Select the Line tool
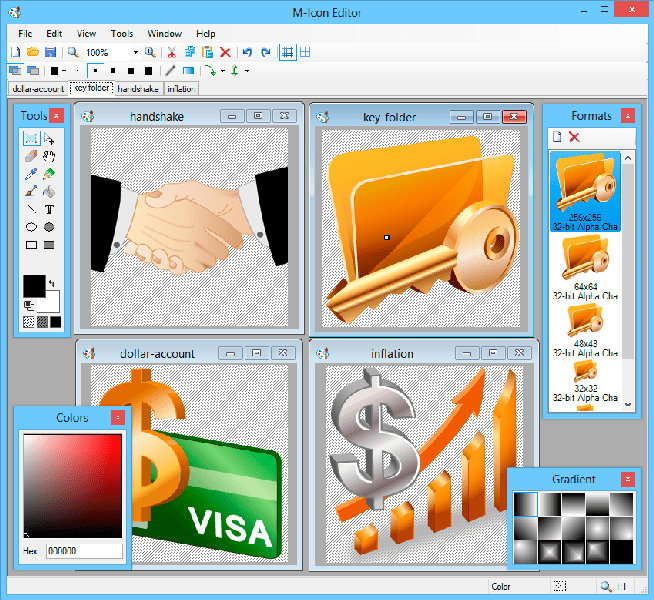Screen dimensions: 654x600 click(x=31, y=209)
